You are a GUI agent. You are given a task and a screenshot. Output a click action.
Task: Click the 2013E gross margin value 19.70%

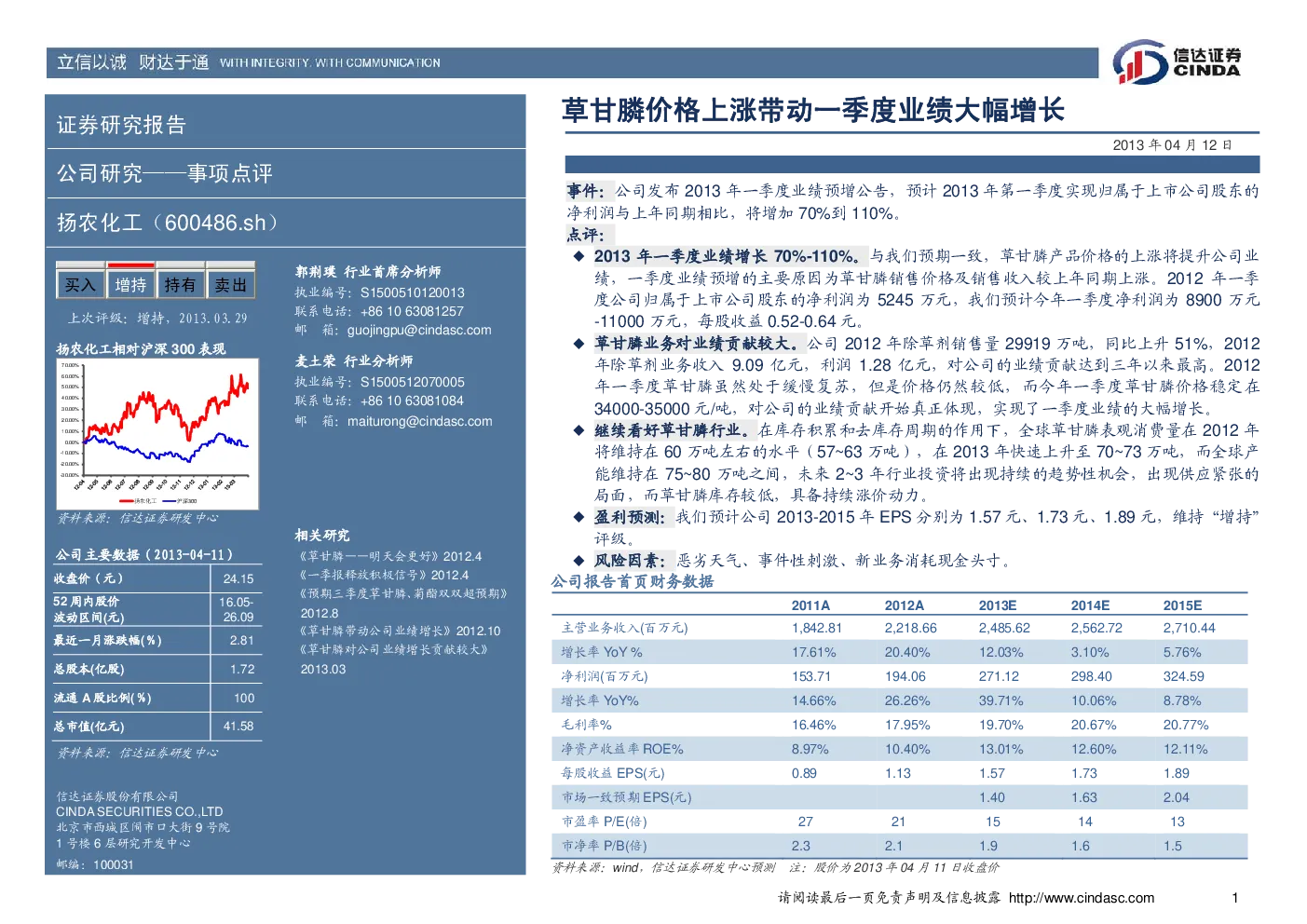point(1001,725)
